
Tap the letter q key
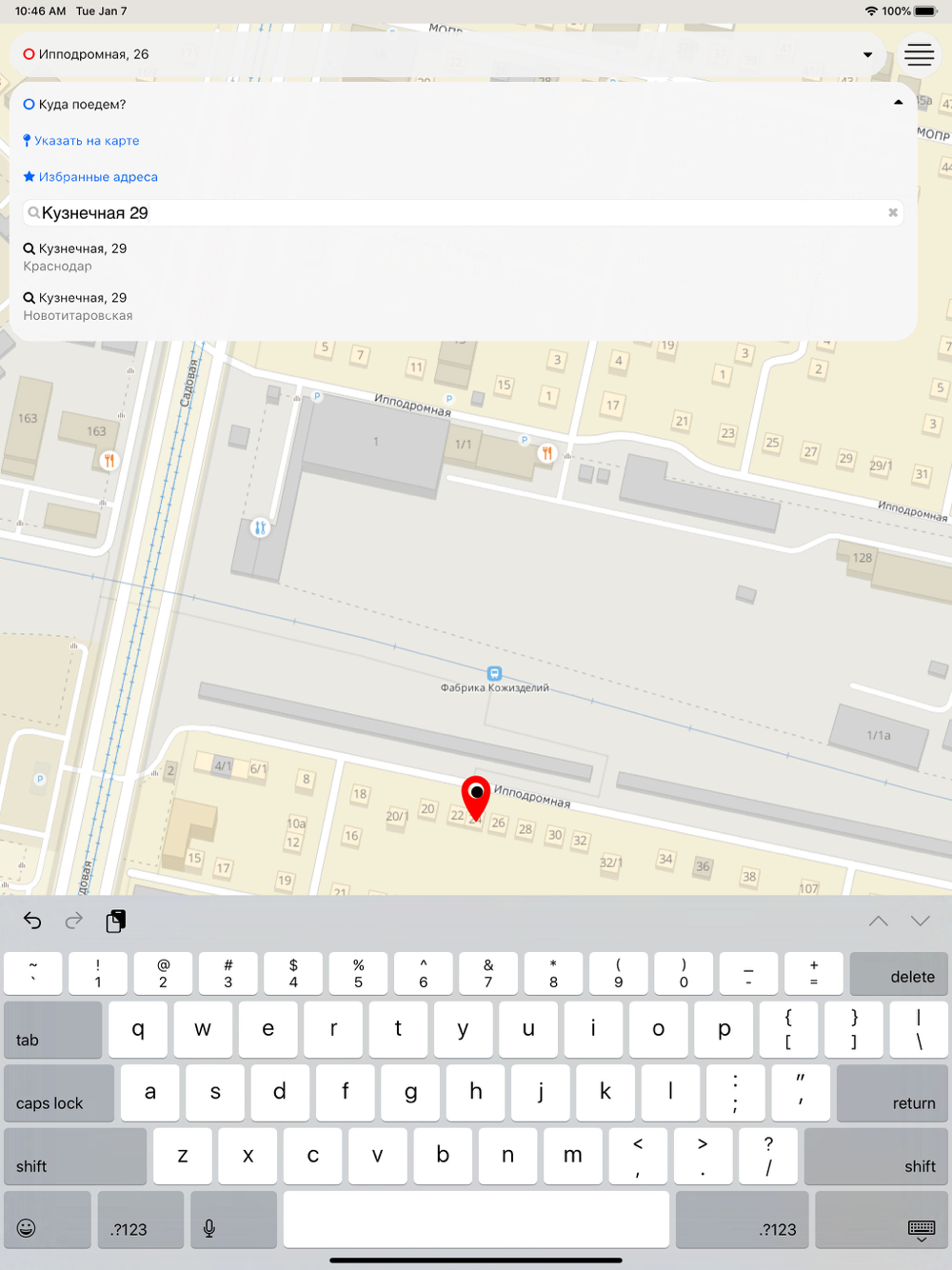tap(138, 1030)
